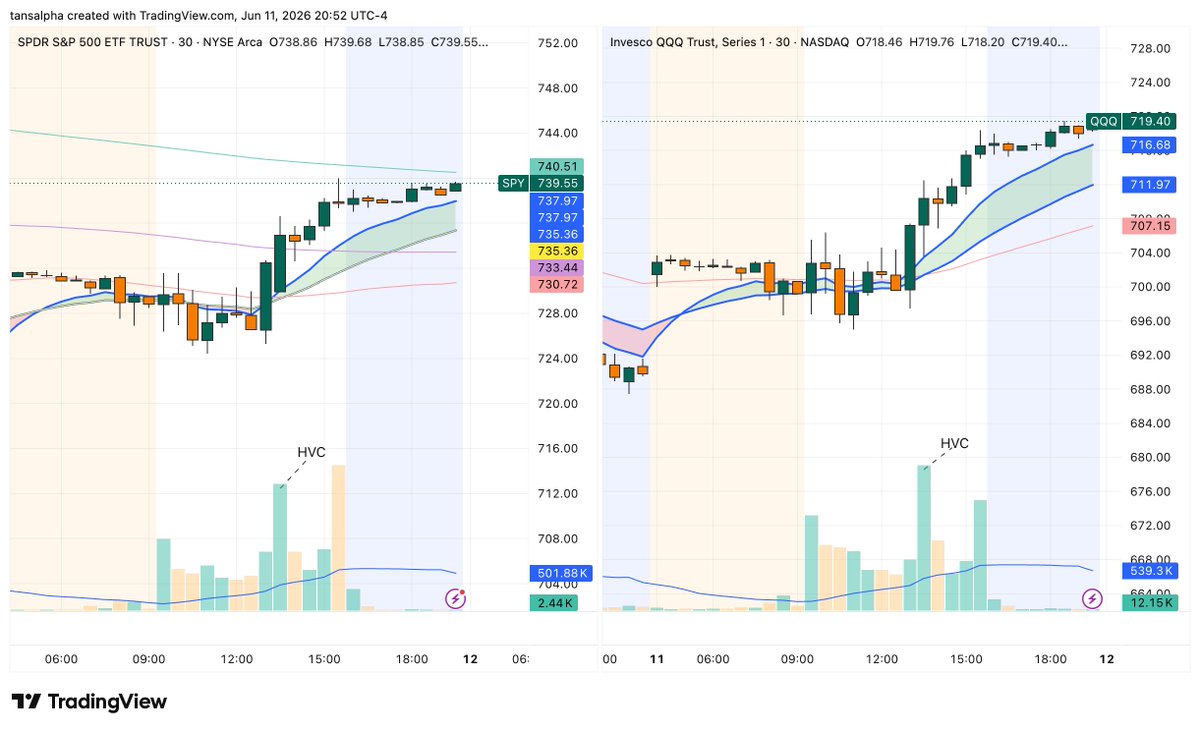Viewport: 1200px width, 731px height.
Task: Click the 672.00 price level on QQQ axis
Action: pyautogui.click(x=1150, y=526)
